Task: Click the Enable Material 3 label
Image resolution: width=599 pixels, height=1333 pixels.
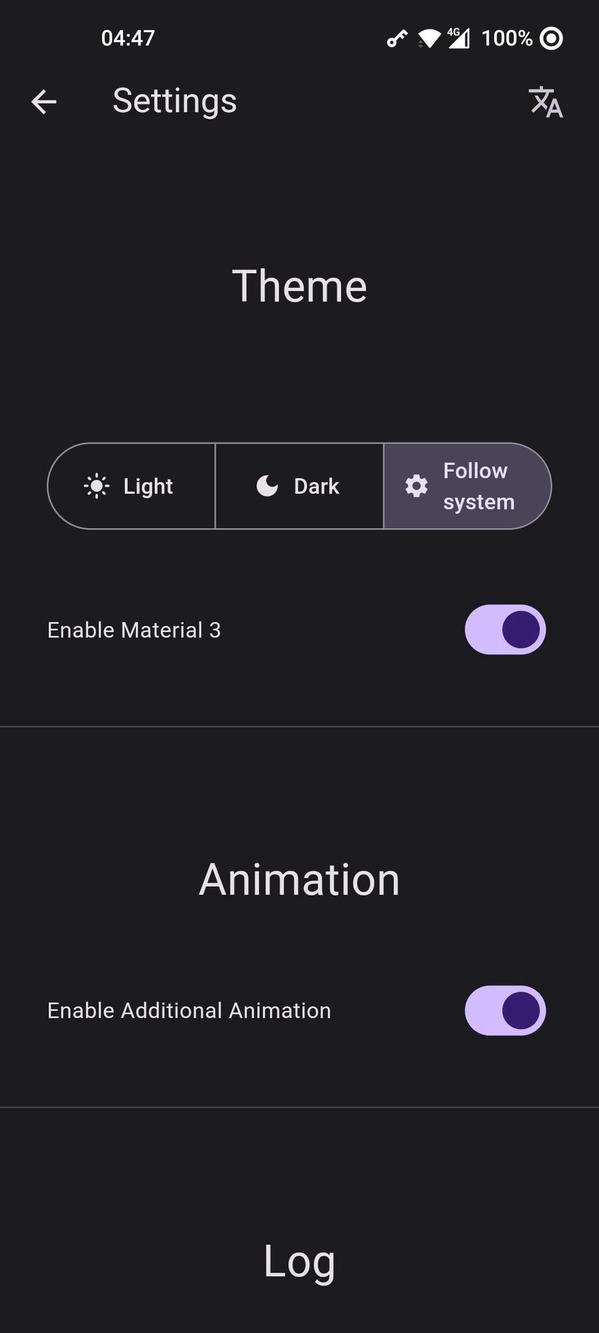Action: tap(133, 629)
